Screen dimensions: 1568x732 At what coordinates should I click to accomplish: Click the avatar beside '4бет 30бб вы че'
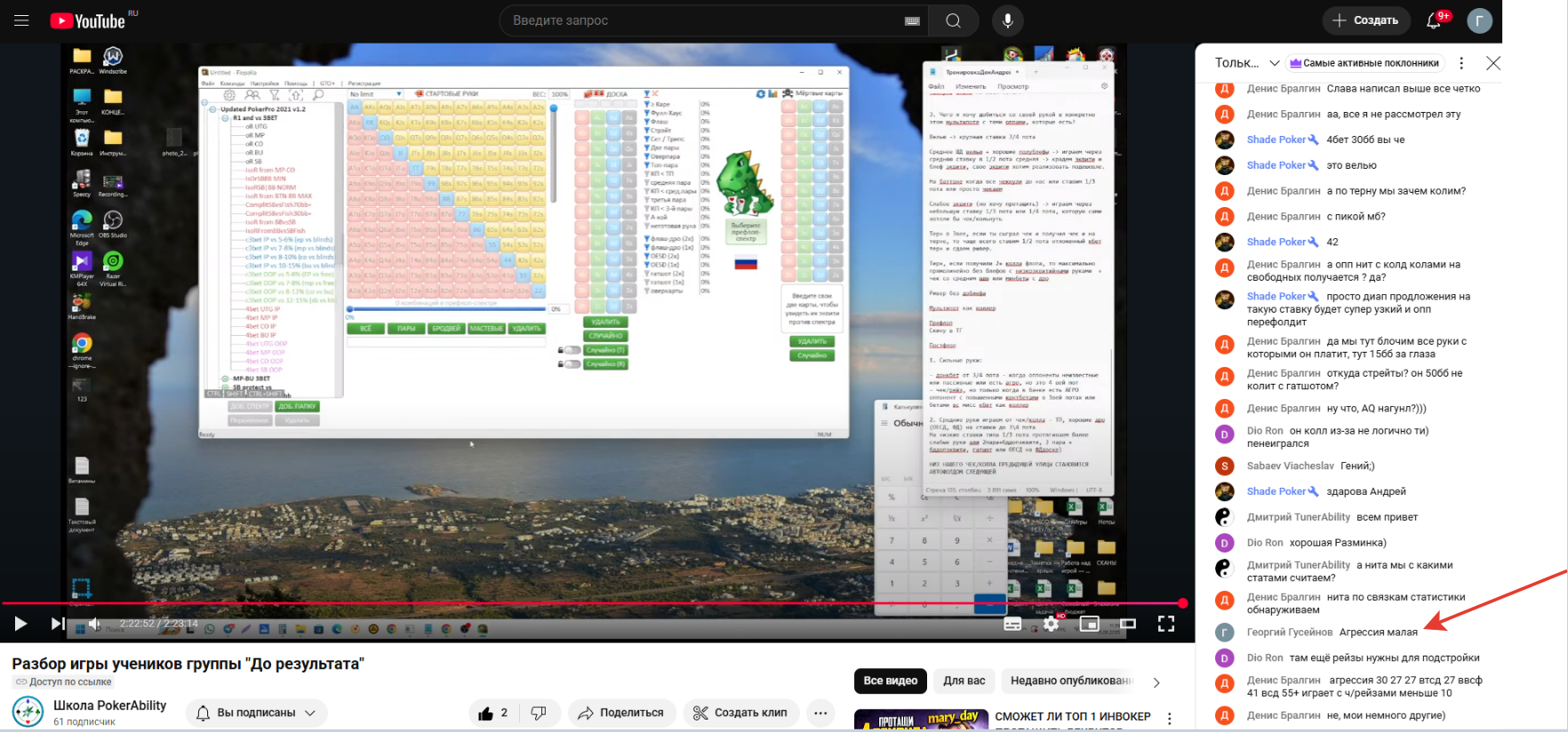[x=1225, y=139]
